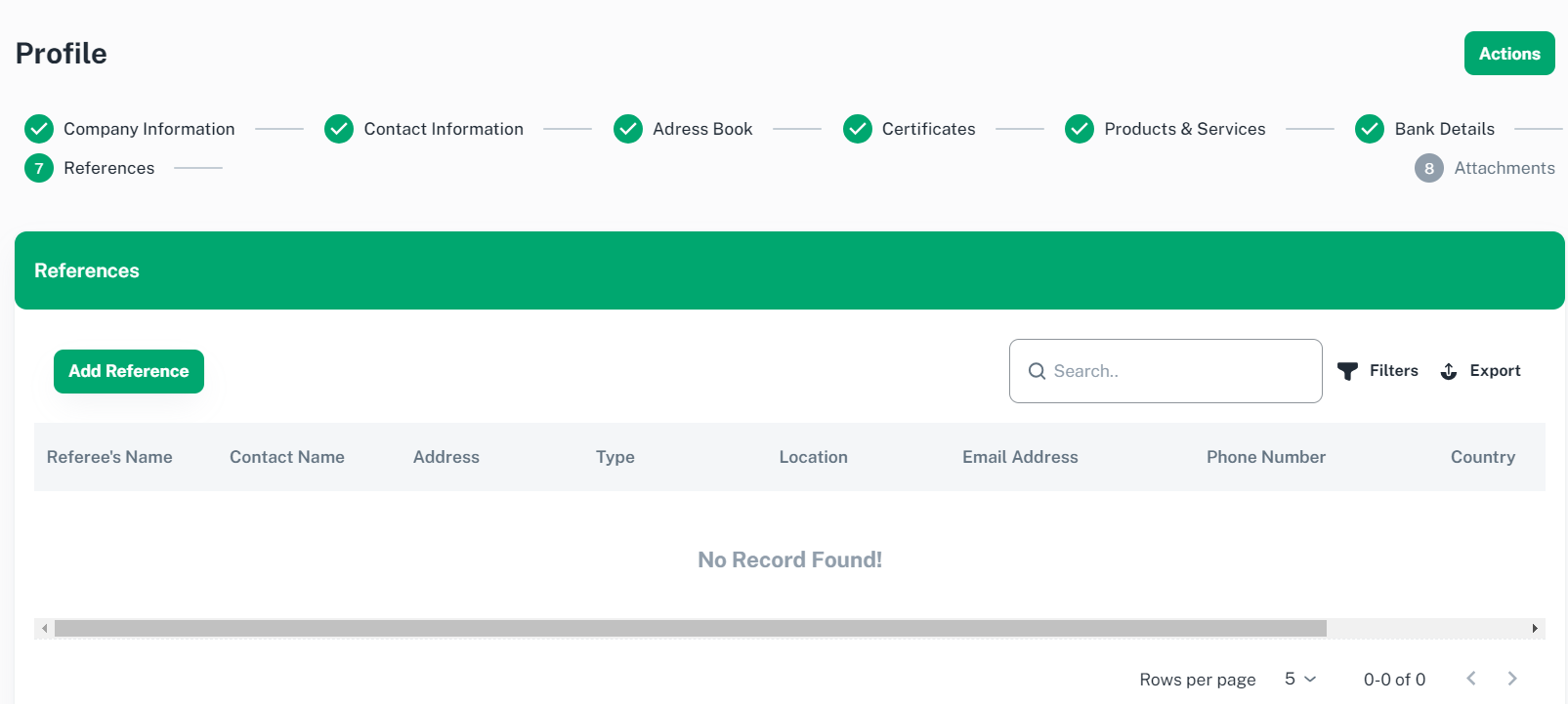
Task: Open the Filters funnel option
Action: (1377, 371)
